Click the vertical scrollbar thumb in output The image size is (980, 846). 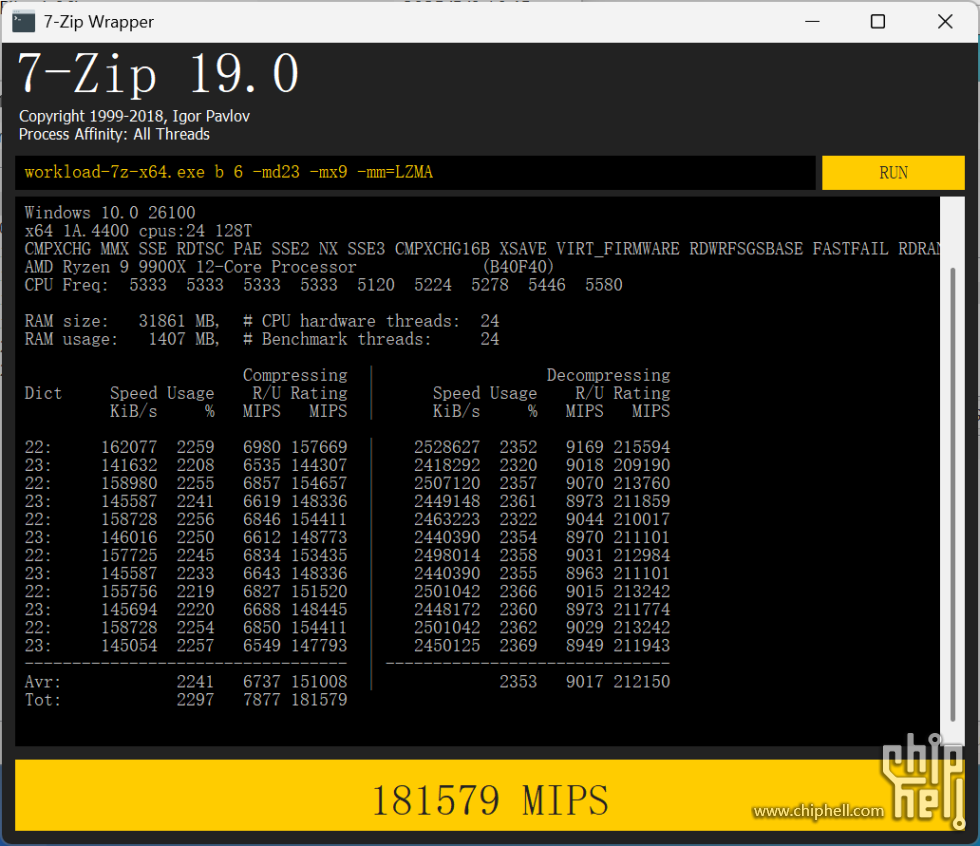click(952, 494)
